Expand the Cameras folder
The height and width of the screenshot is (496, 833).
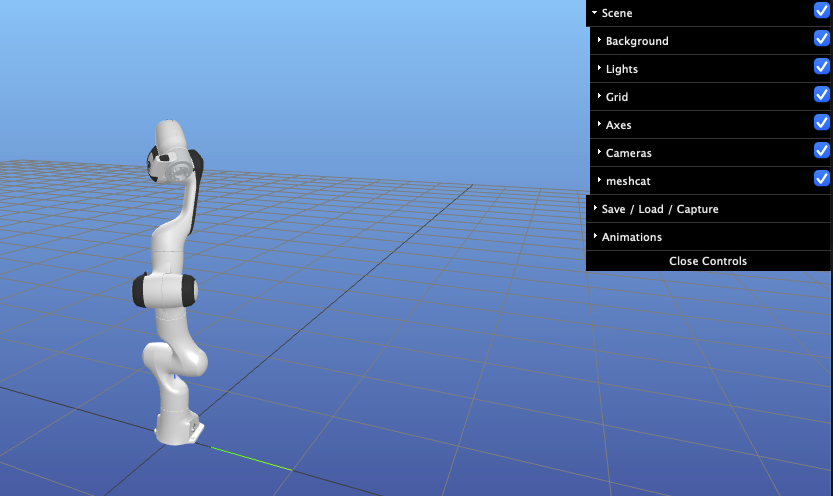[628, 153]
